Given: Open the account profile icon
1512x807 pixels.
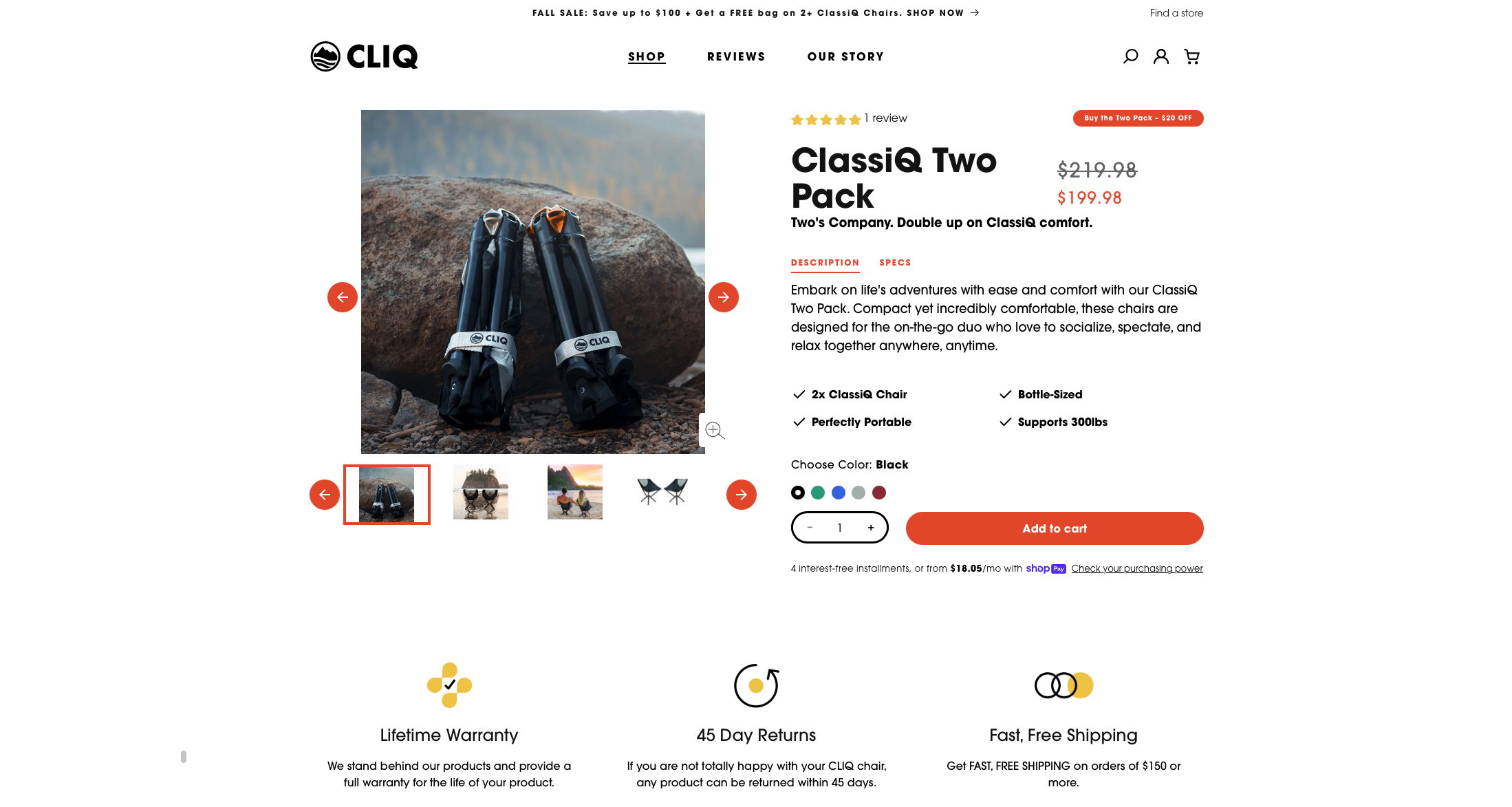Looking at the screenshot, I should point(1161,56).
